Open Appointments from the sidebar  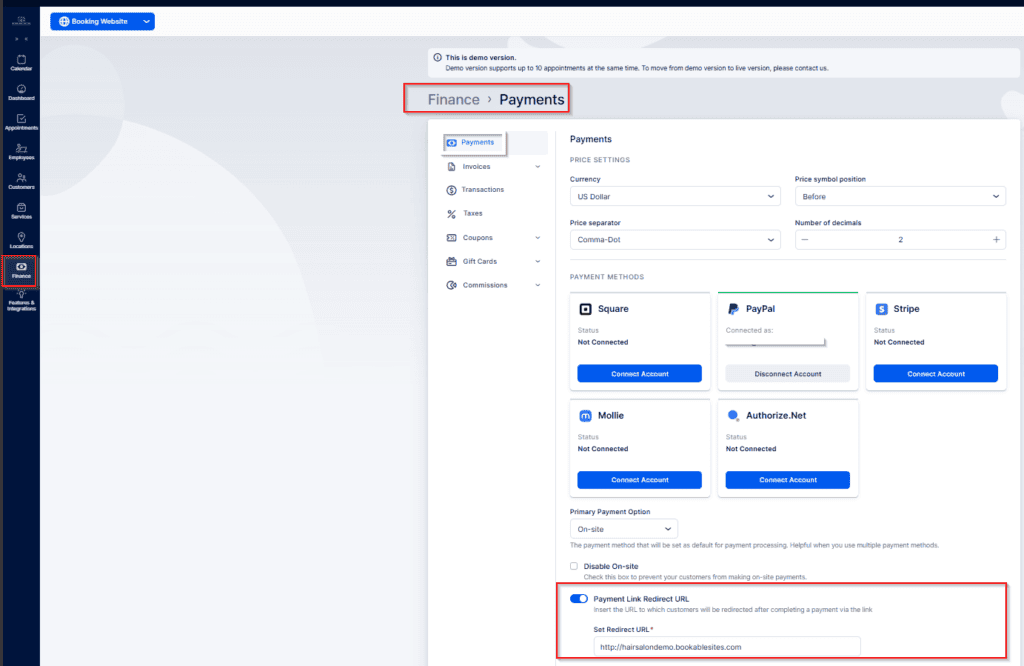pos(21,122)
